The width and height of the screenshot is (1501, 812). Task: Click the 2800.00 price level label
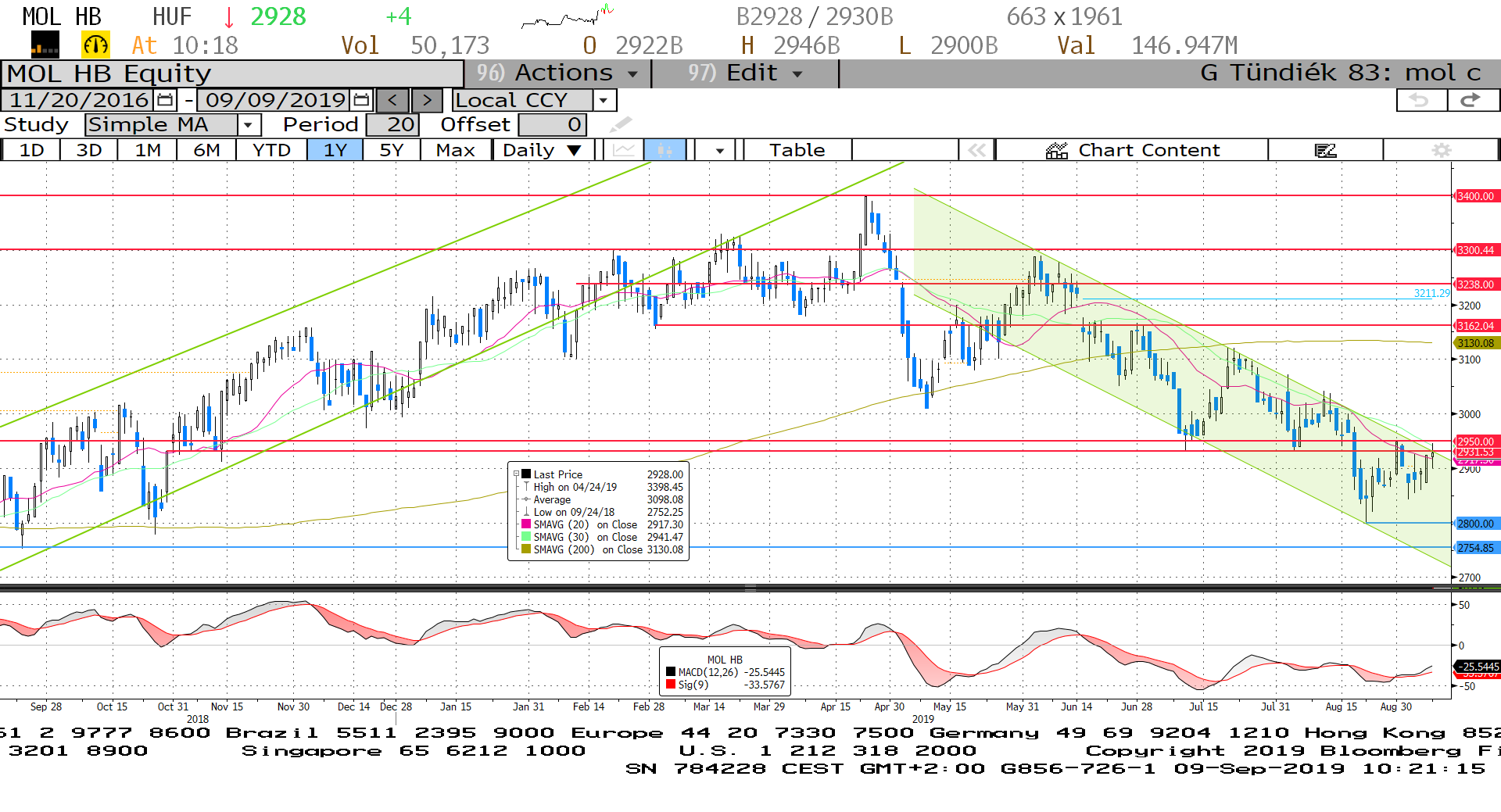tap(1475, 524)
